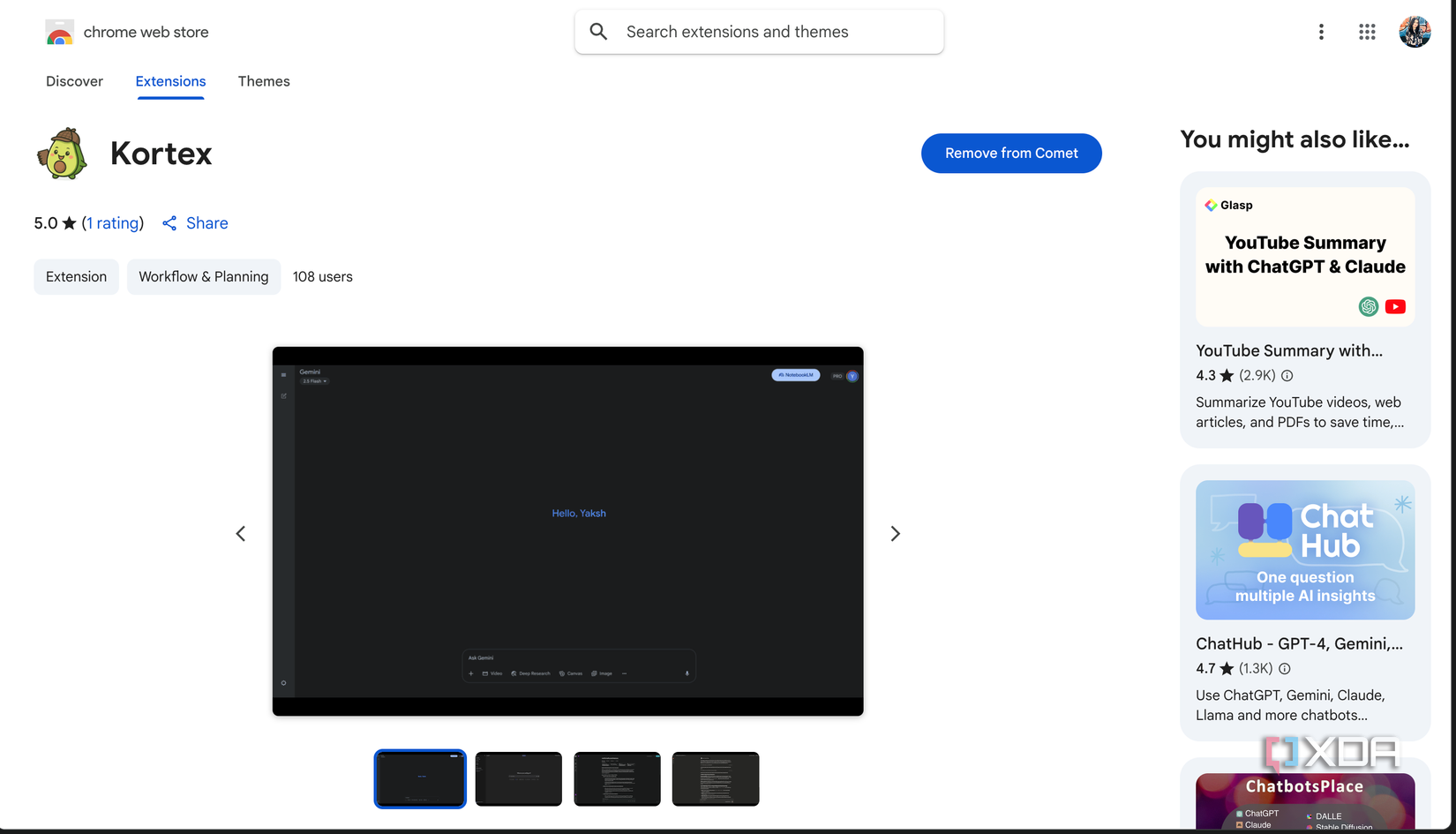
Task: Open the Workflow & Planning category
Action: 204,276
